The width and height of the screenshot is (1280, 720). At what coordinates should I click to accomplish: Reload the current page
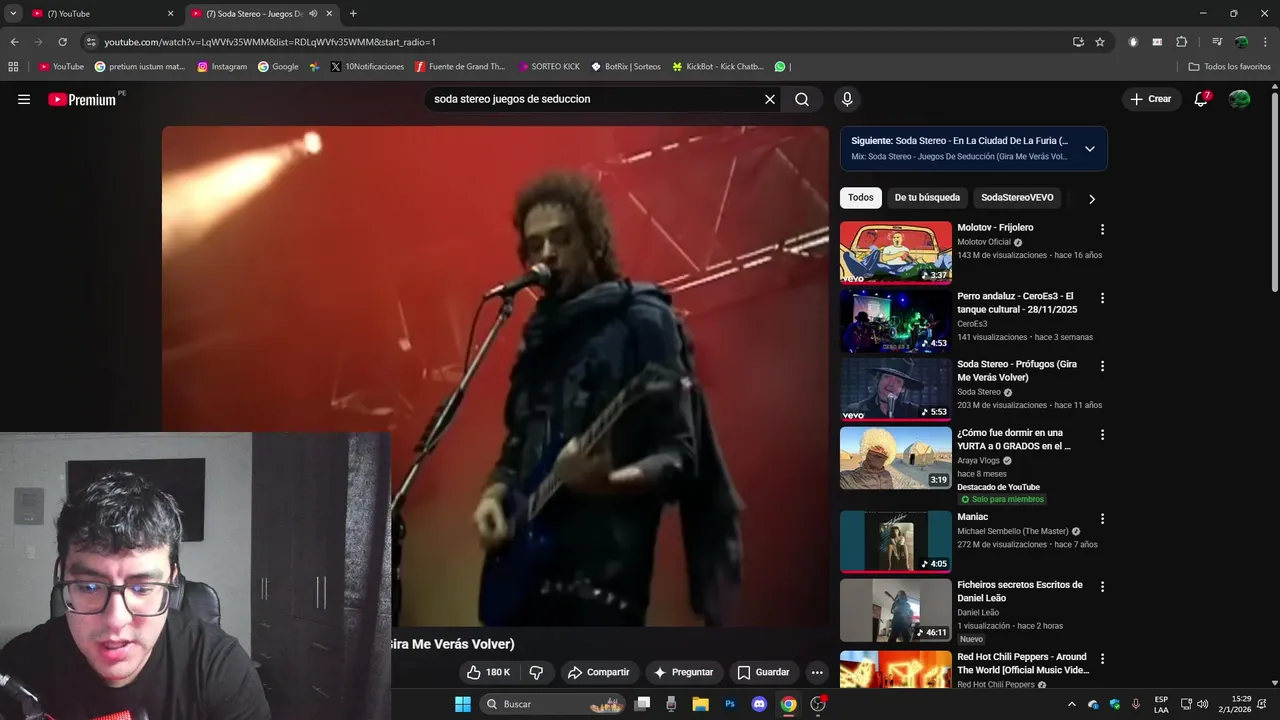[x=62, y=42]
